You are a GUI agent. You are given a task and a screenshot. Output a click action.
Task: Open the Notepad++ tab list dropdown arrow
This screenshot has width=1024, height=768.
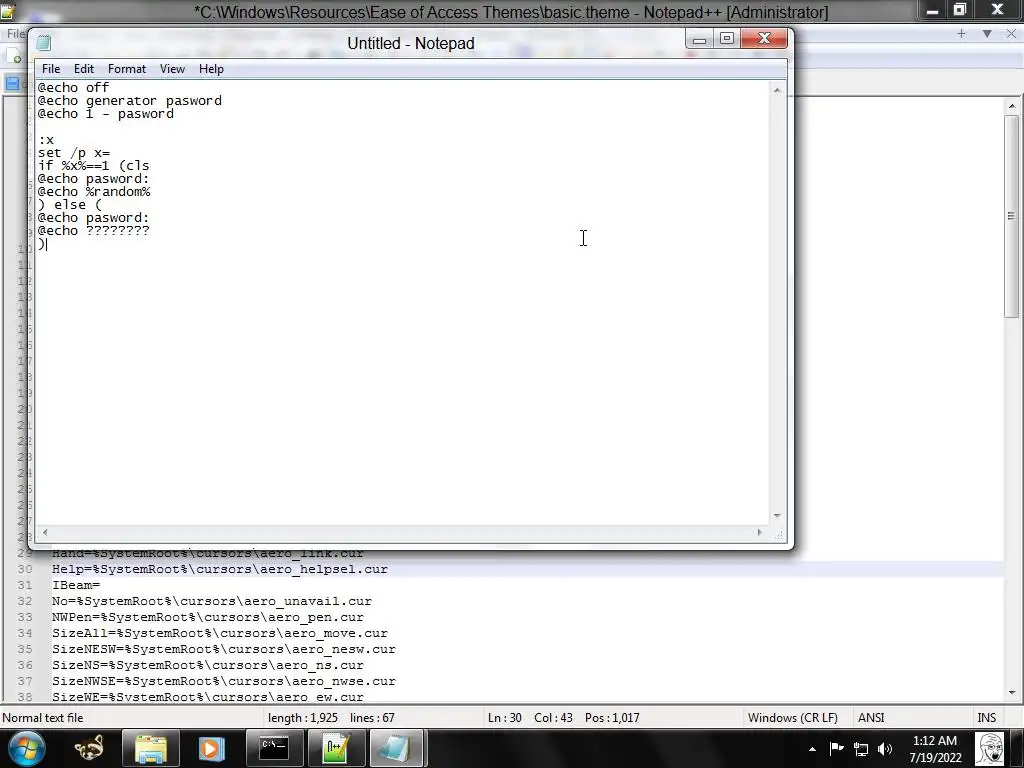tap(987, 33)
